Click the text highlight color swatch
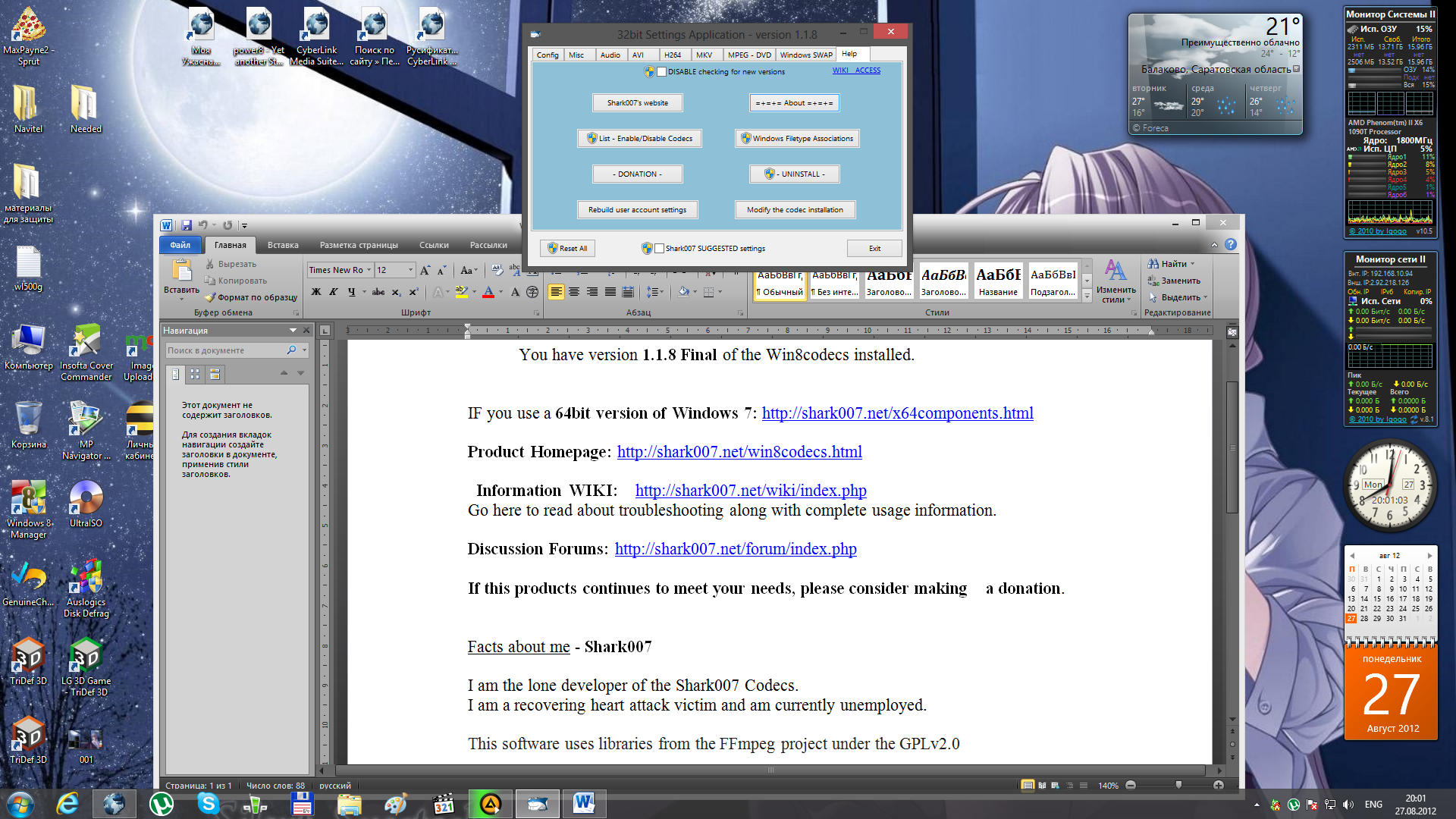 coord(461,292)
